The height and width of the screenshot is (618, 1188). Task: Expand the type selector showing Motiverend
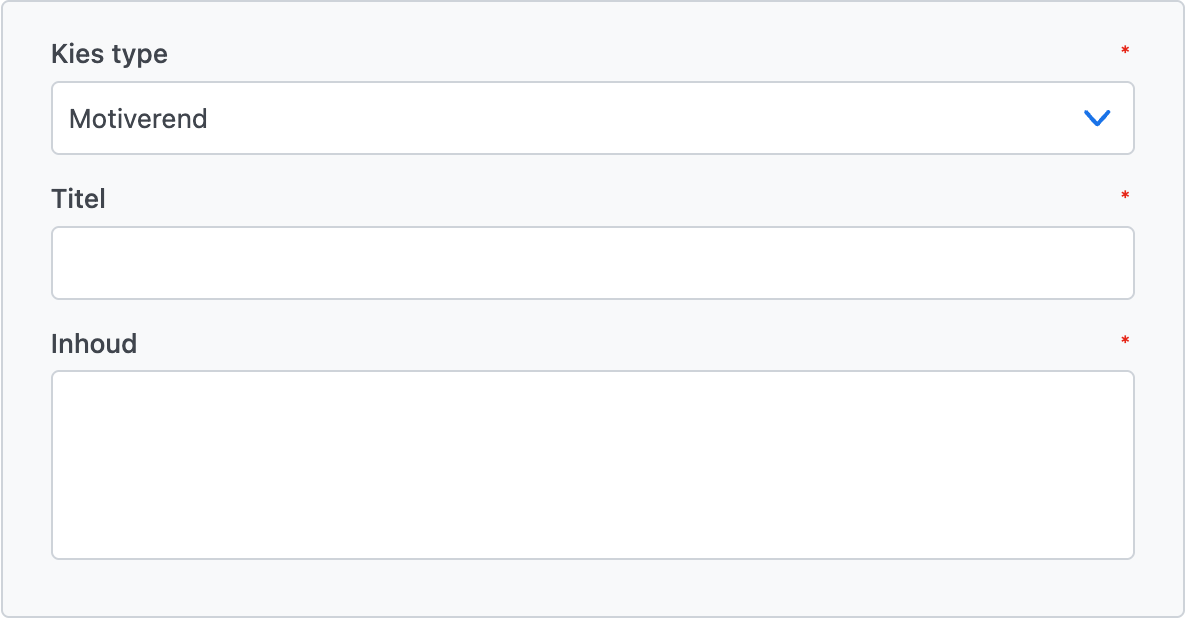tap(592, 118)
